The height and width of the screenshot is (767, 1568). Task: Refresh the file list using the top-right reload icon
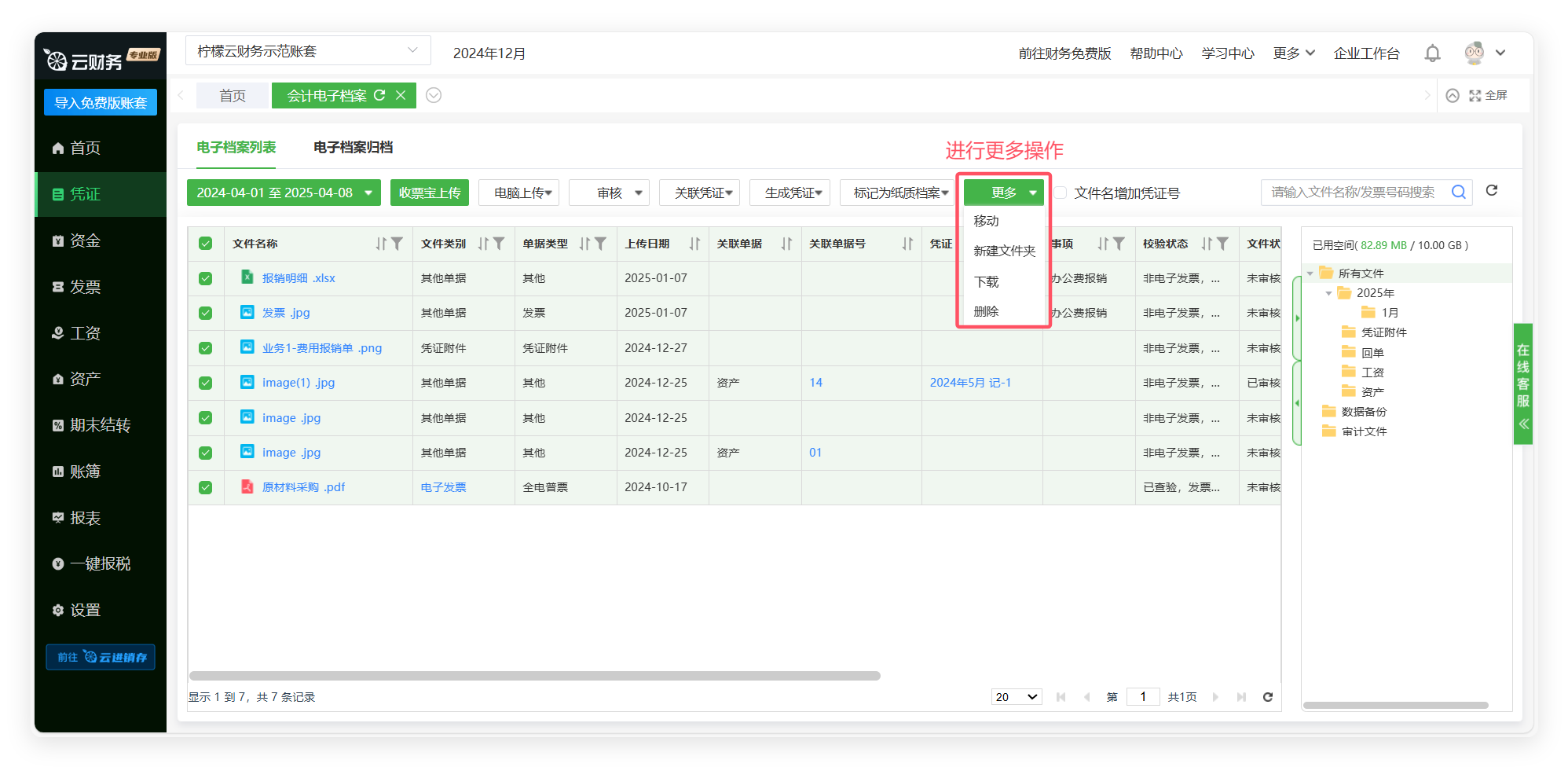coord(1492,191)
